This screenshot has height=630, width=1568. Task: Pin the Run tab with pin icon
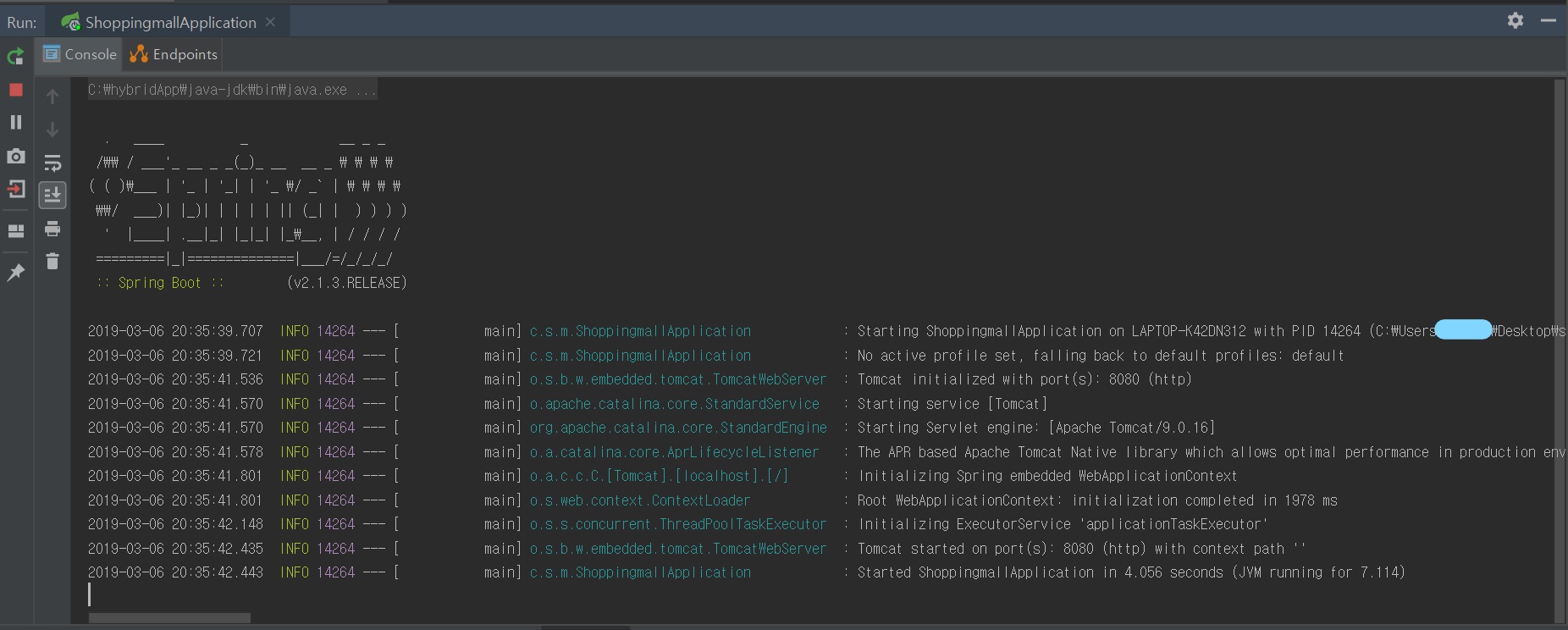click(15, 272)
